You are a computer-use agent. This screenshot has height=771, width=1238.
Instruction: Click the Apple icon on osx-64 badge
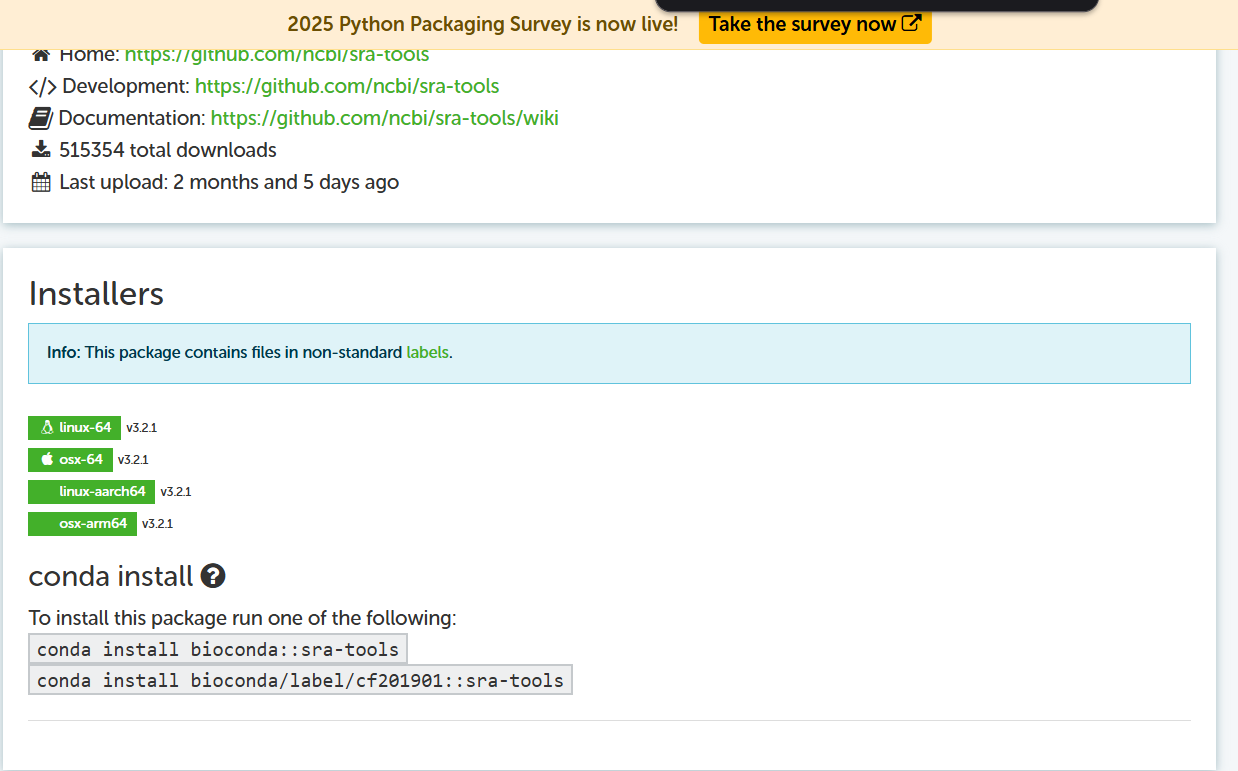coord(46,460)
